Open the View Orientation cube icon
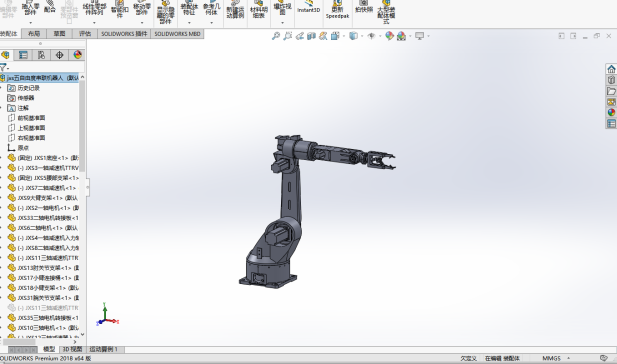The height and width of the screenshot is (364, 617). pyautogui.click(x=335, y=36)
